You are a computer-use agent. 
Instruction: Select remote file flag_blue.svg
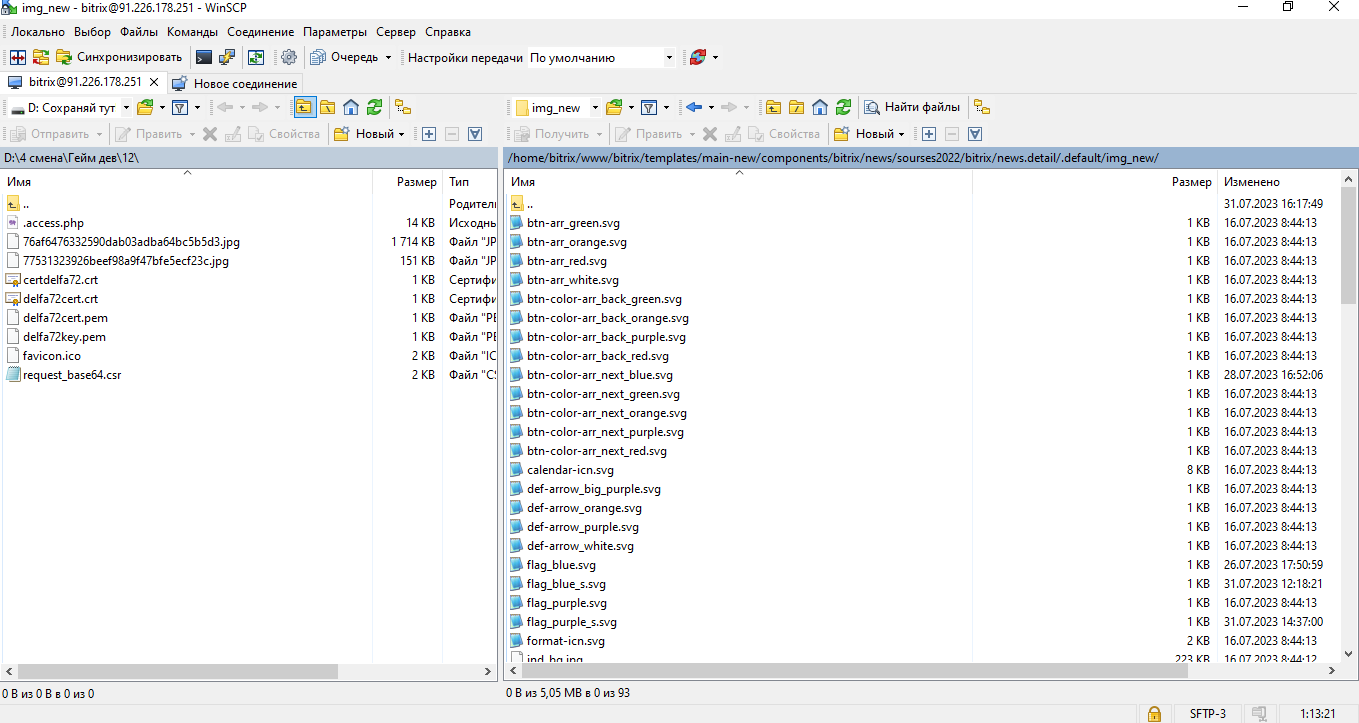click(x=561, y=565)
